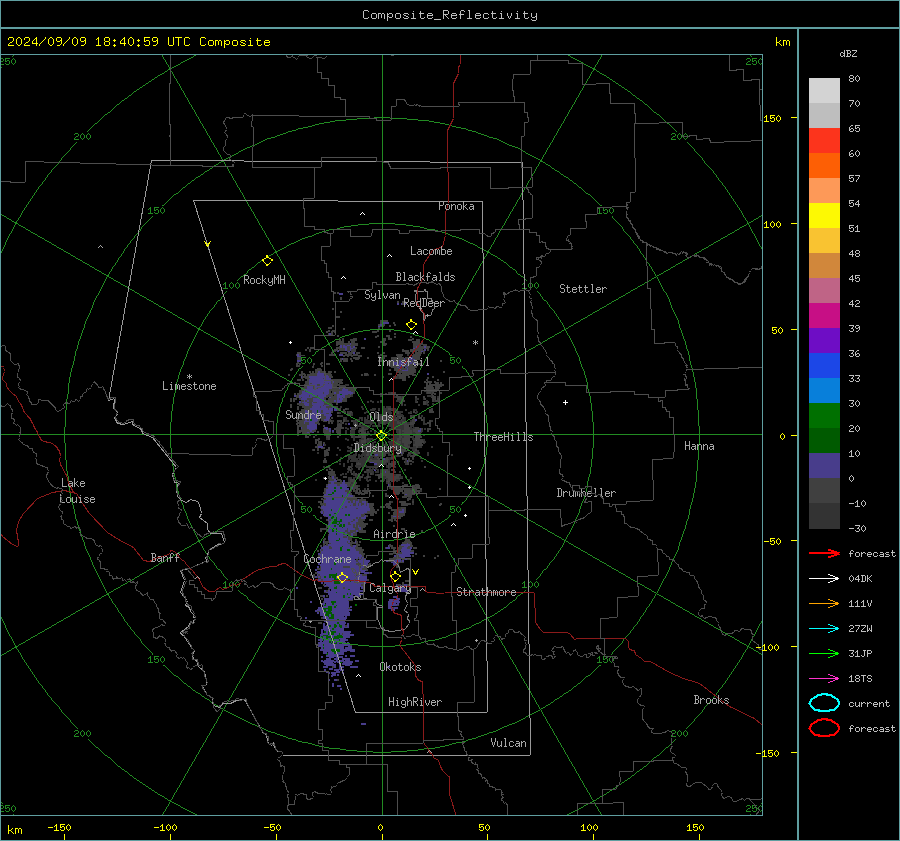Click the Brooks city label
The image size is (900, 841).
(x=711, y=700)
